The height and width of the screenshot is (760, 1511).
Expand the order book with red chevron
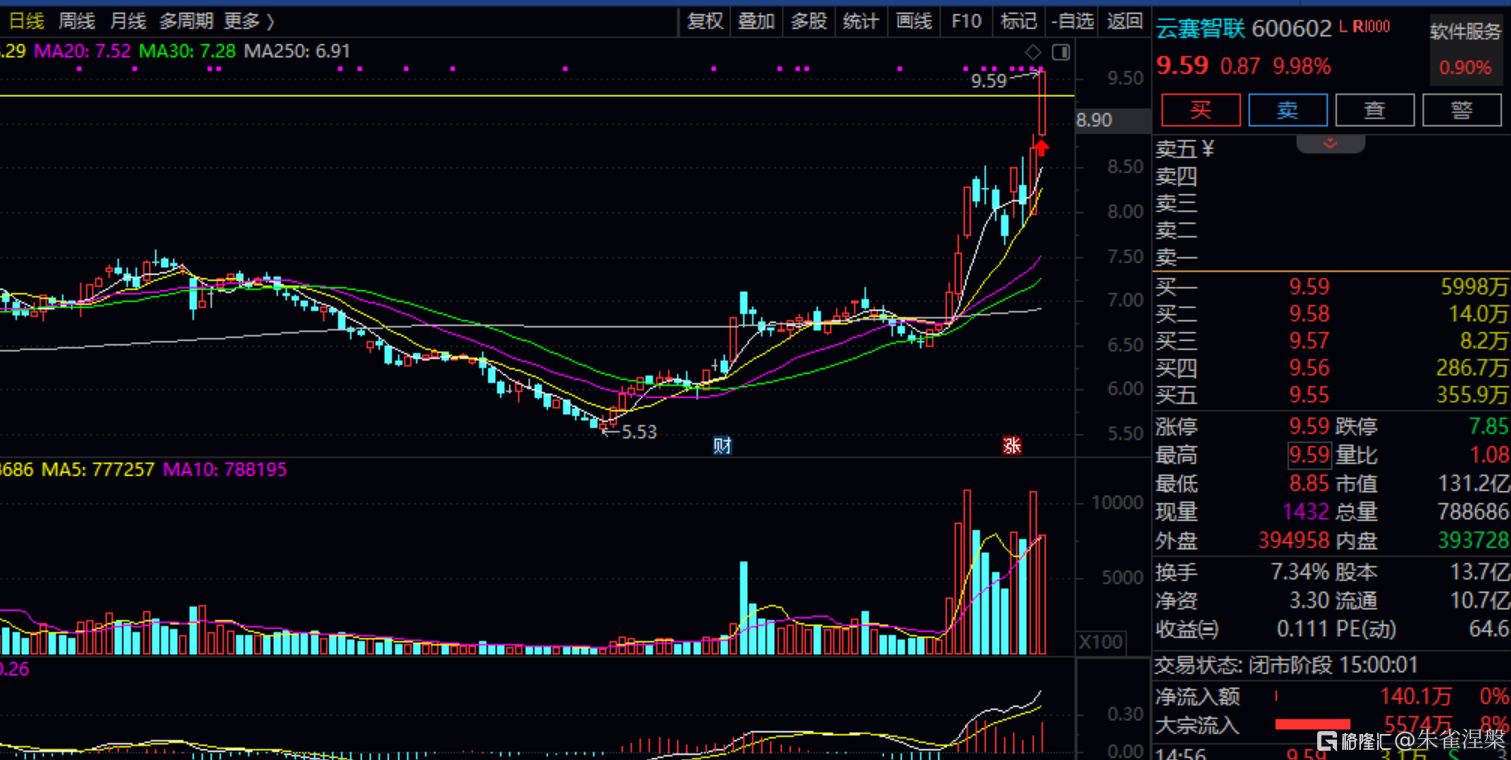1330,144
